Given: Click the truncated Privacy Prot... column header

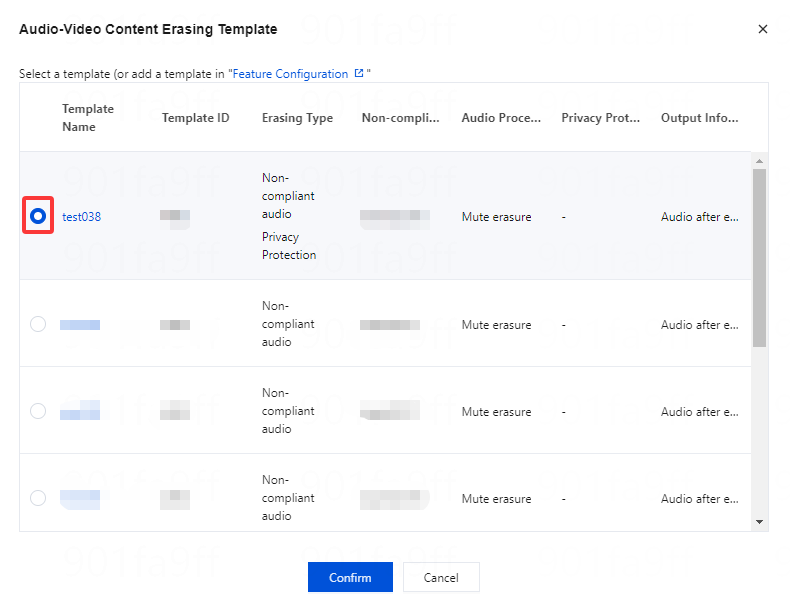Looking at the screenshot, I should coord(600,118).
